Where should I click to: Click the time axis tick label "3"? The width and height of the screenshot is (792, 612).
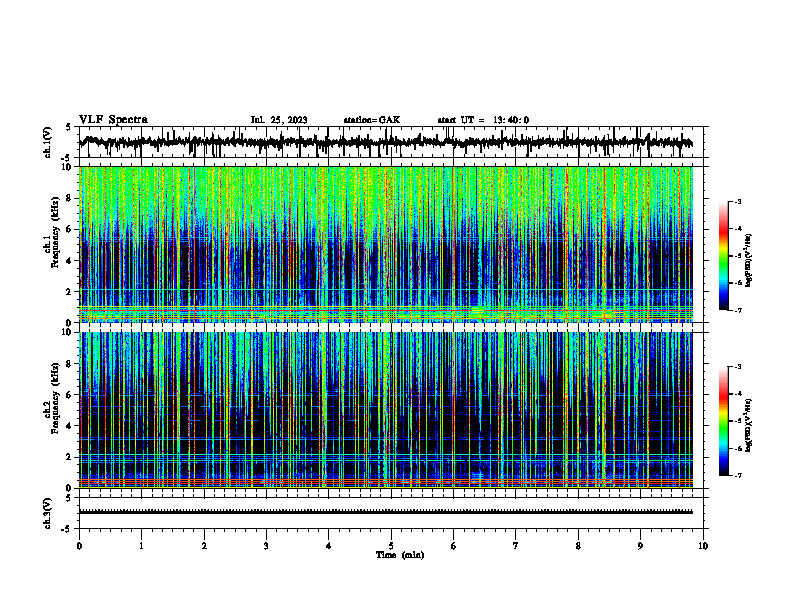click(266, 546)
